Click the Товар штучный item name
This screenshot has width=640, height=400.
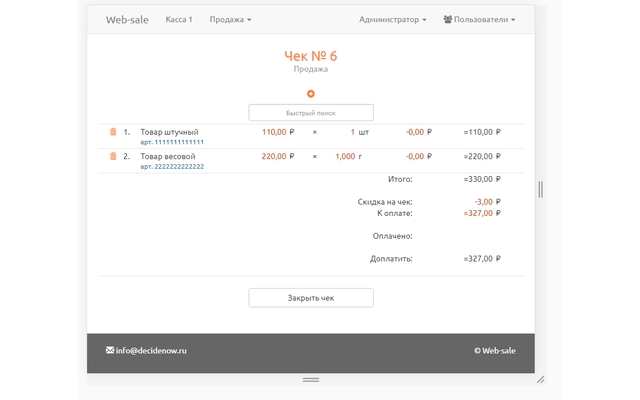[x=169, y=132]
